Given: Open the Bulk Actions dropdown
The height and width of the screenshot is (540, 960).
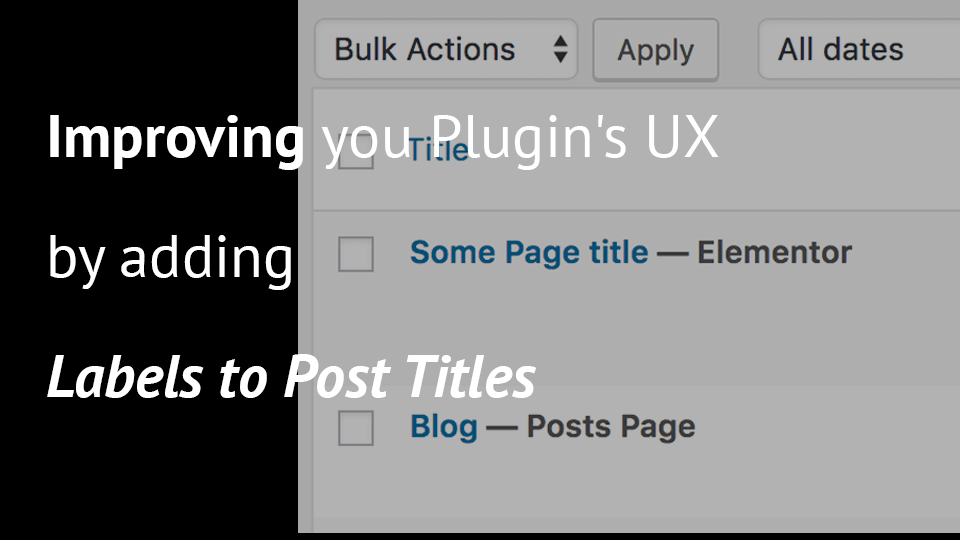Looking at the screenshot, I should click(x=446, y=49).
